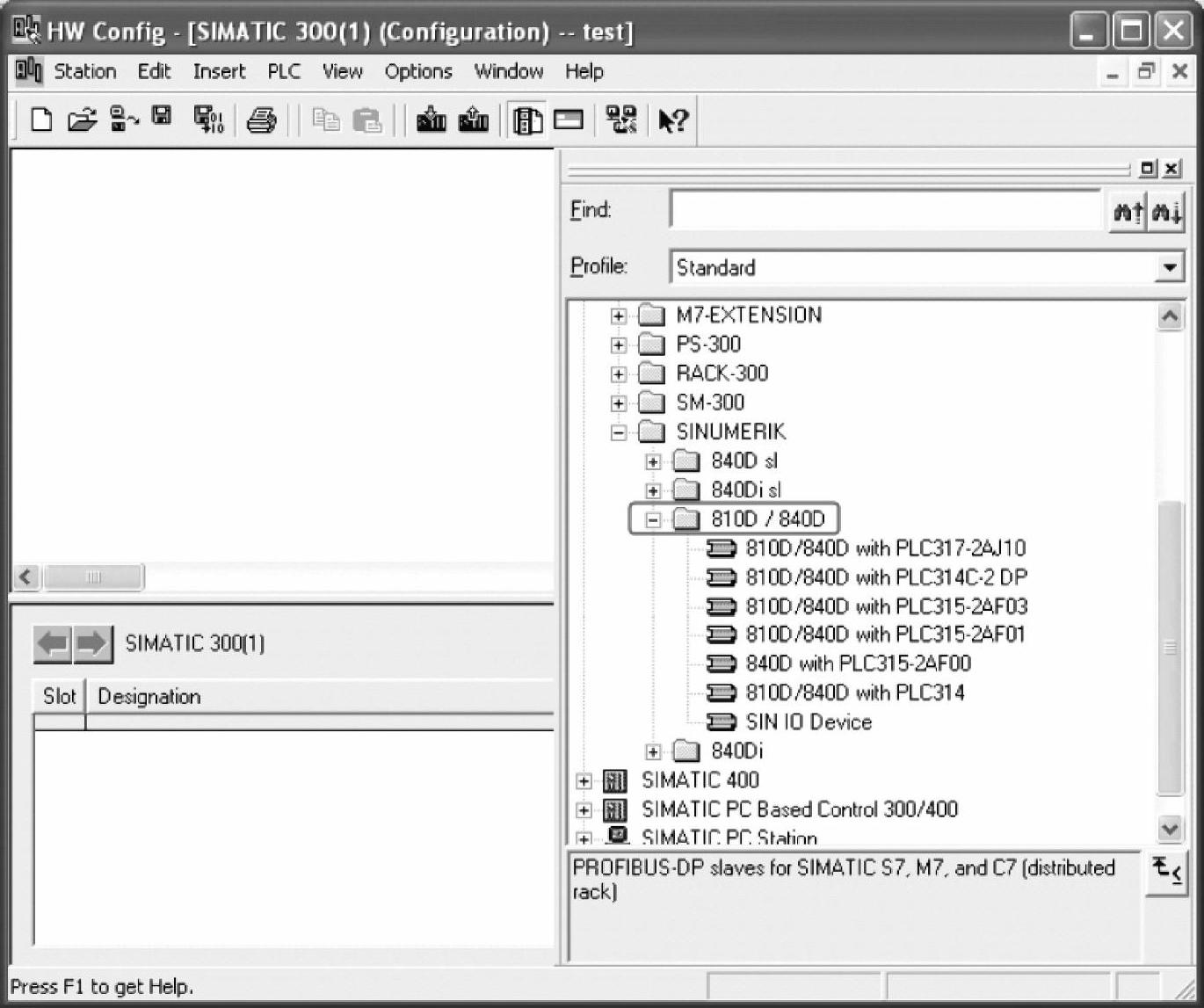1204x1008 pixels.
Task: Open the Station menu
Action: tap(85, 71)
